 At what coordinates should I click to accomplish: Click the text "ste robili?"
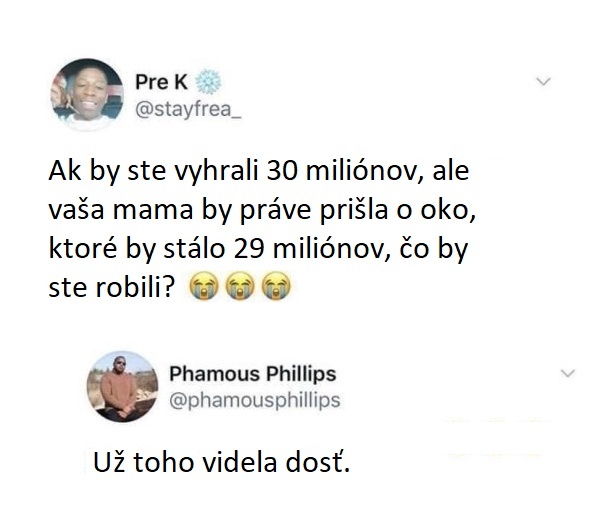coord(112,287)
